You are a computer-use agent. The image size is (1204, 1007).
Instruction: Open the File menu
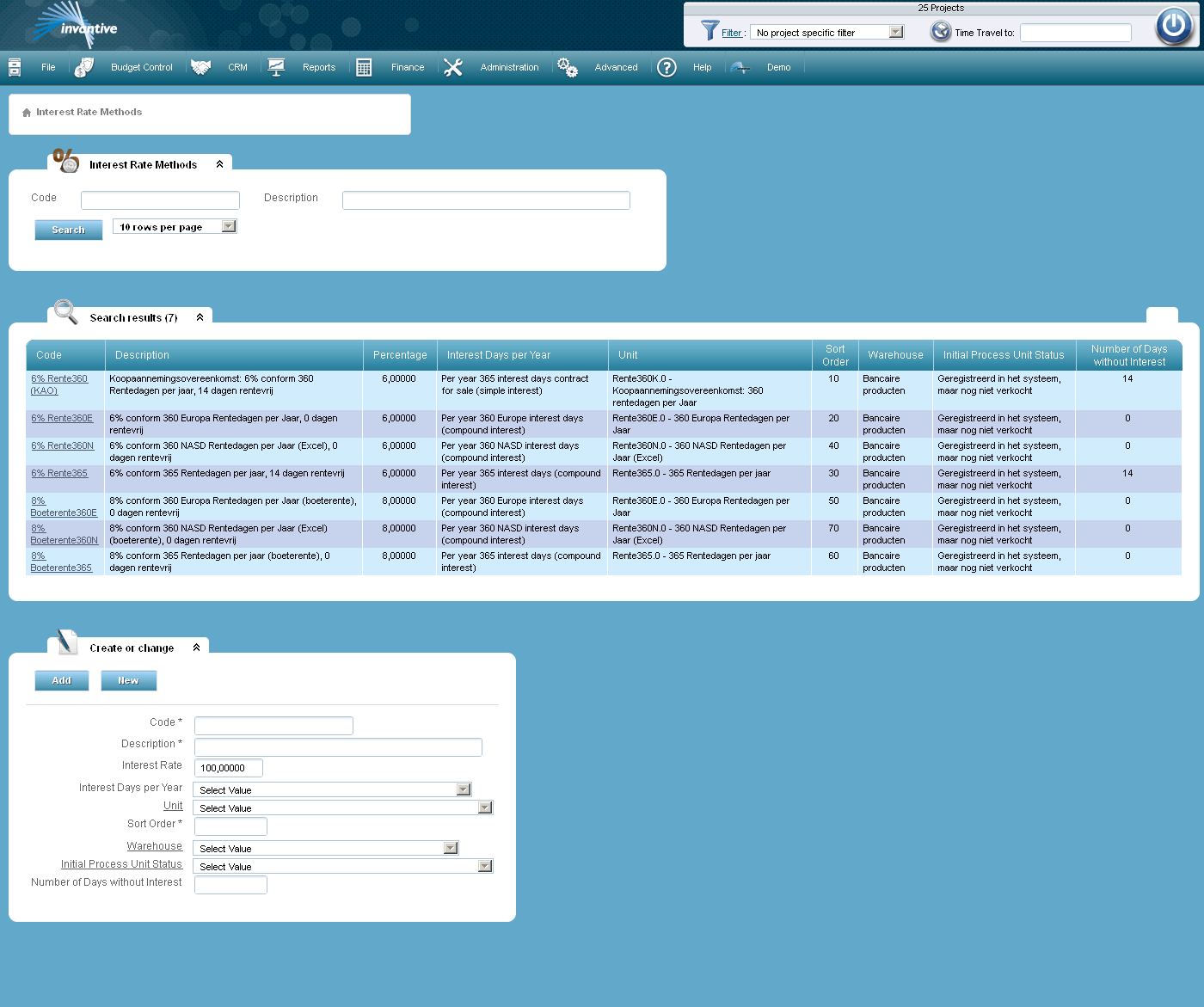point(48,67)
